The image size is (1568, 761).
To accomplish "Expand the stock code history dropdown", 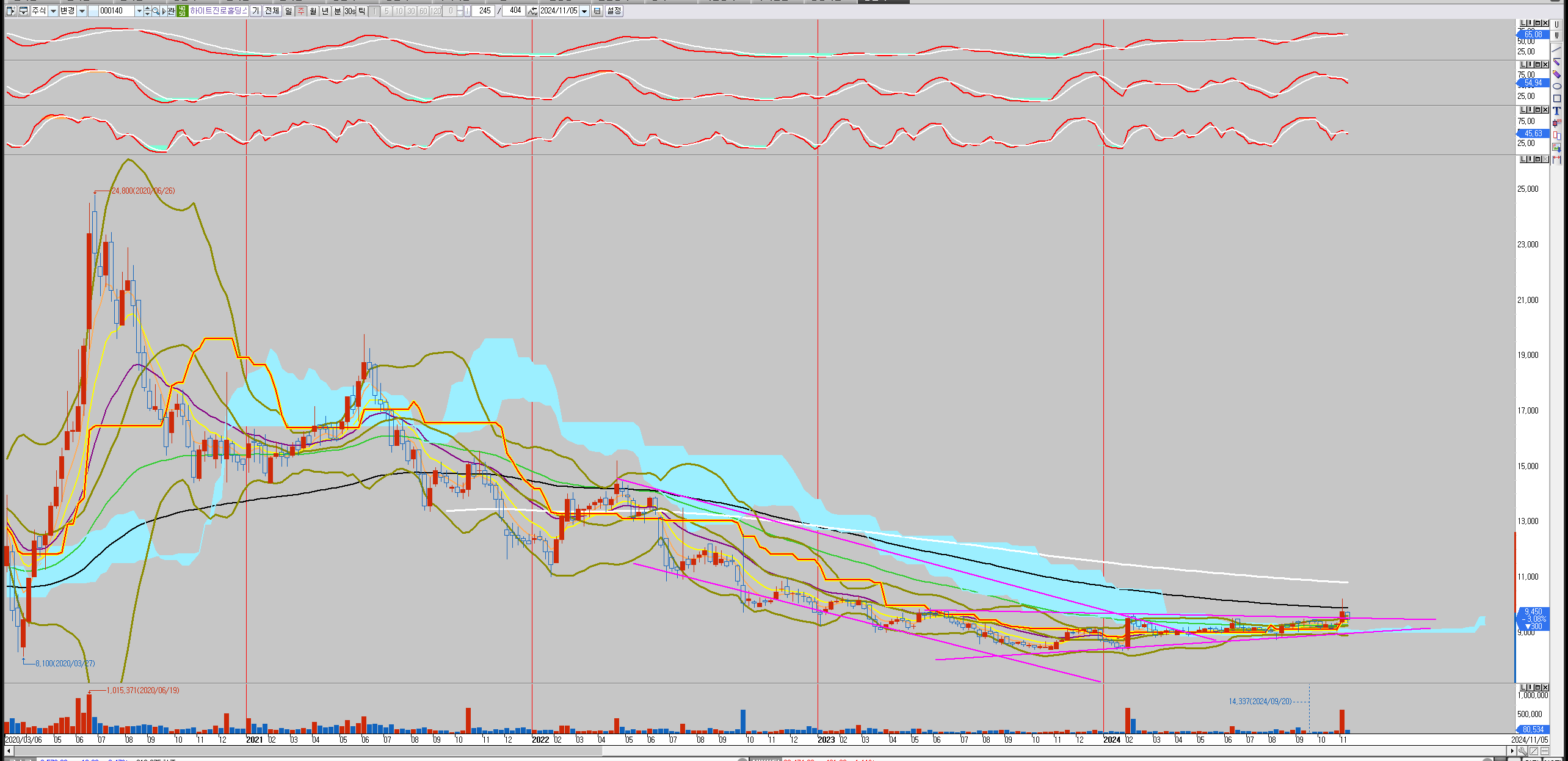I will (x=139, y=11).
